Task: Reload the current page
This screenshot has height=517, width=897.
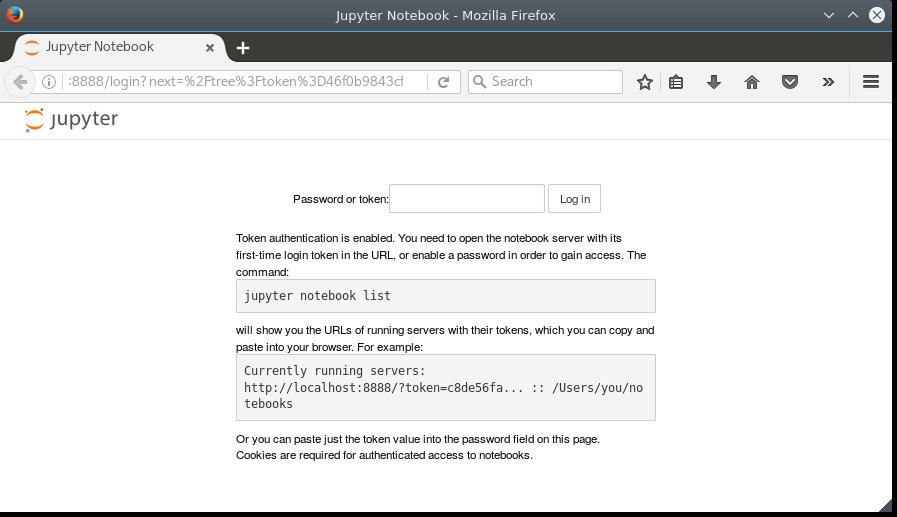Action: 443,82
